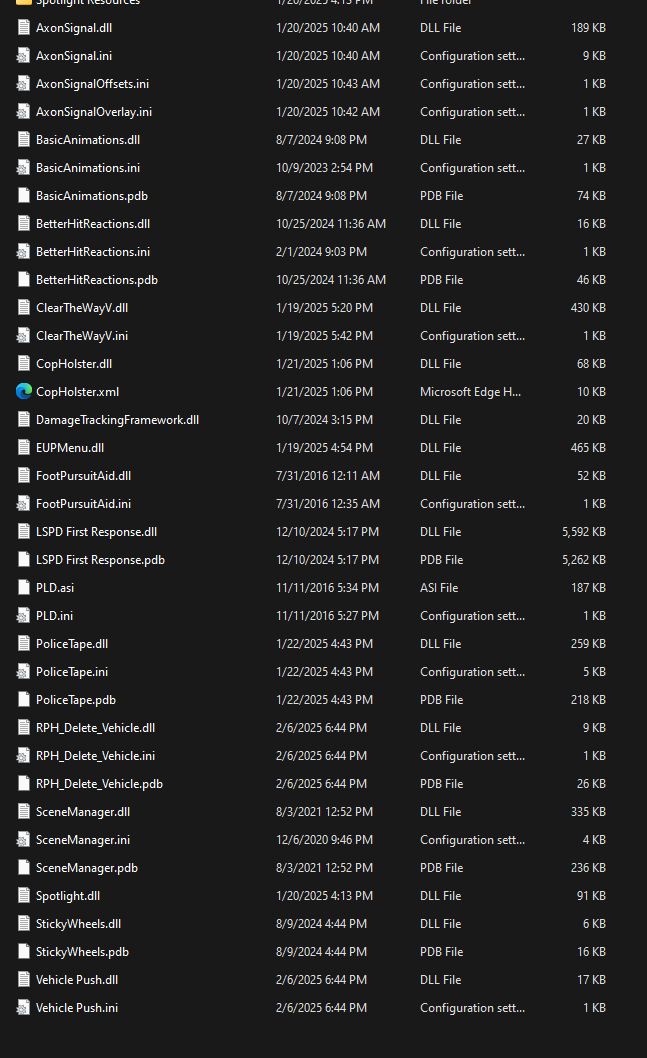Click the AxonSignalOffsets.ini file icon

24,84
